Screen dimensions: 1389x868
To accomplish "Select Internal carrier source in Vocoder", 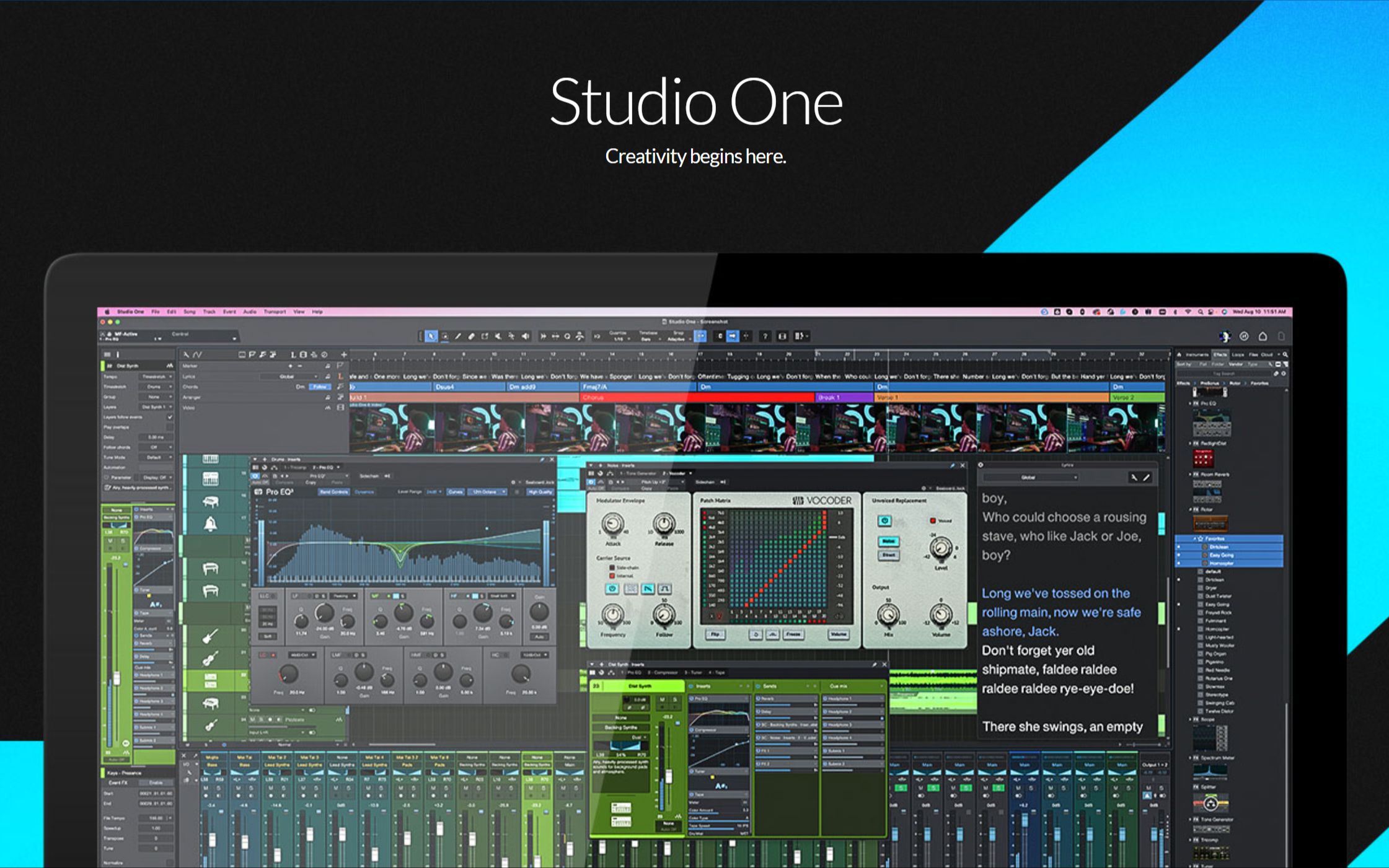I will click(x=612, y=576).
